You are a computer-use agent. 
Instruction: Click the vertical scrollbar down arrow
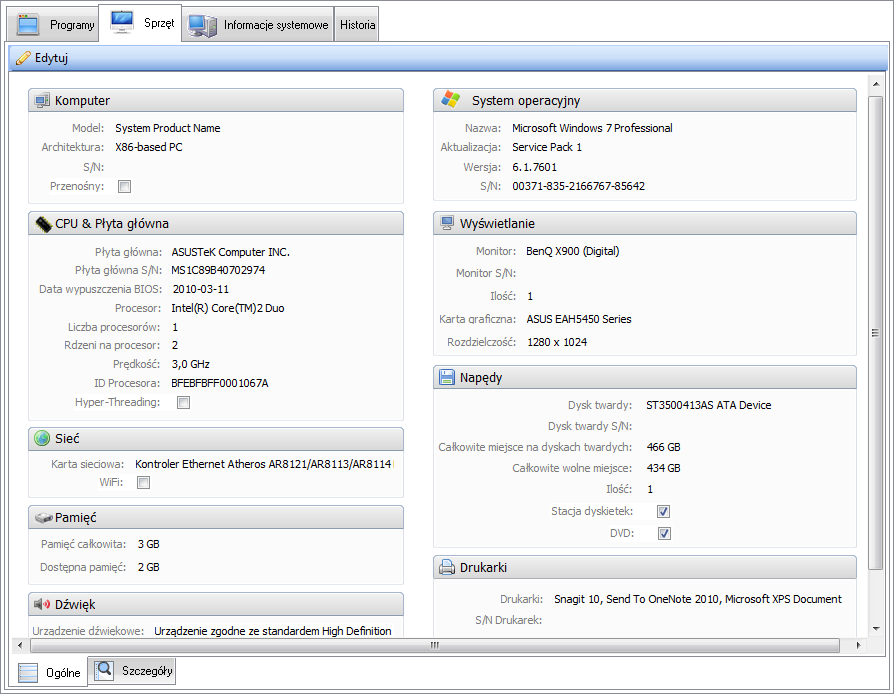(875, 629)
